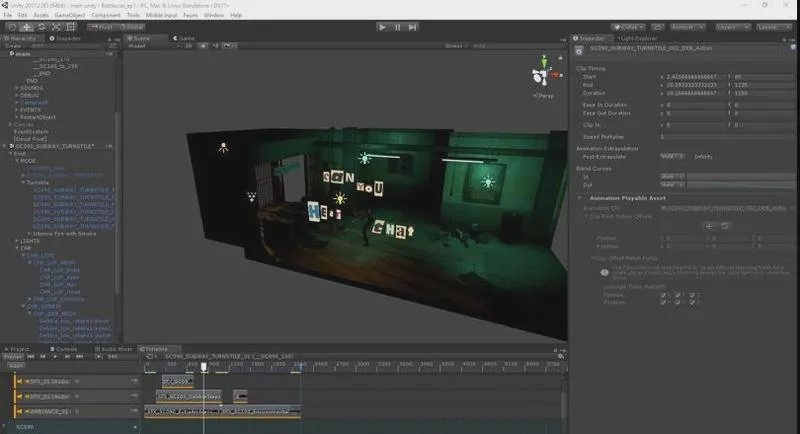The image size is (800, 434).
Task: Open Post-Extrapolate Hold dropdown
Action: click(x=672, y=156)
